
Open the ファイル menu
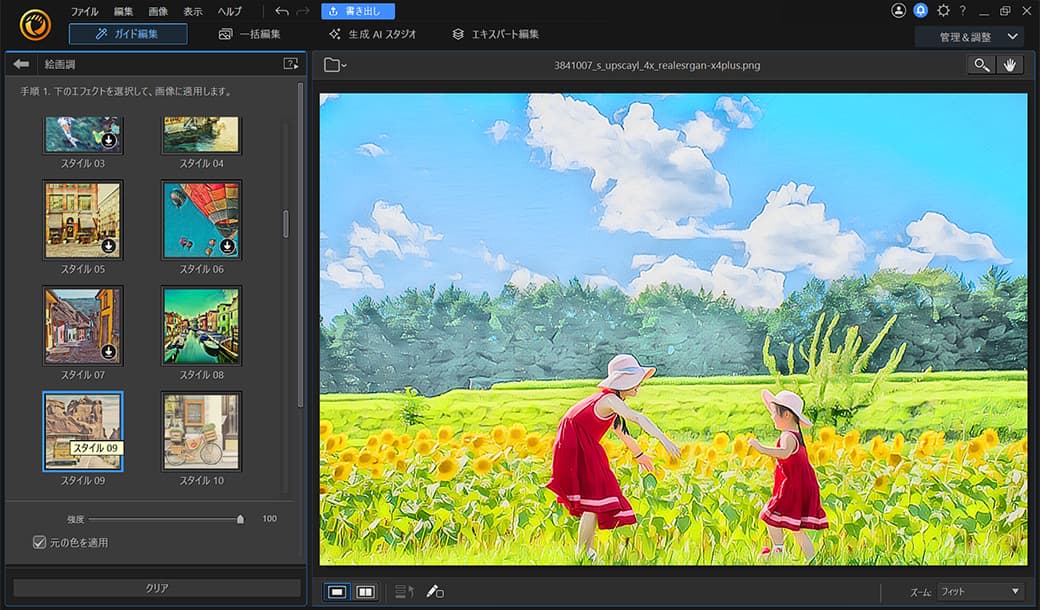pyautogui.click(x=83, y=10)
